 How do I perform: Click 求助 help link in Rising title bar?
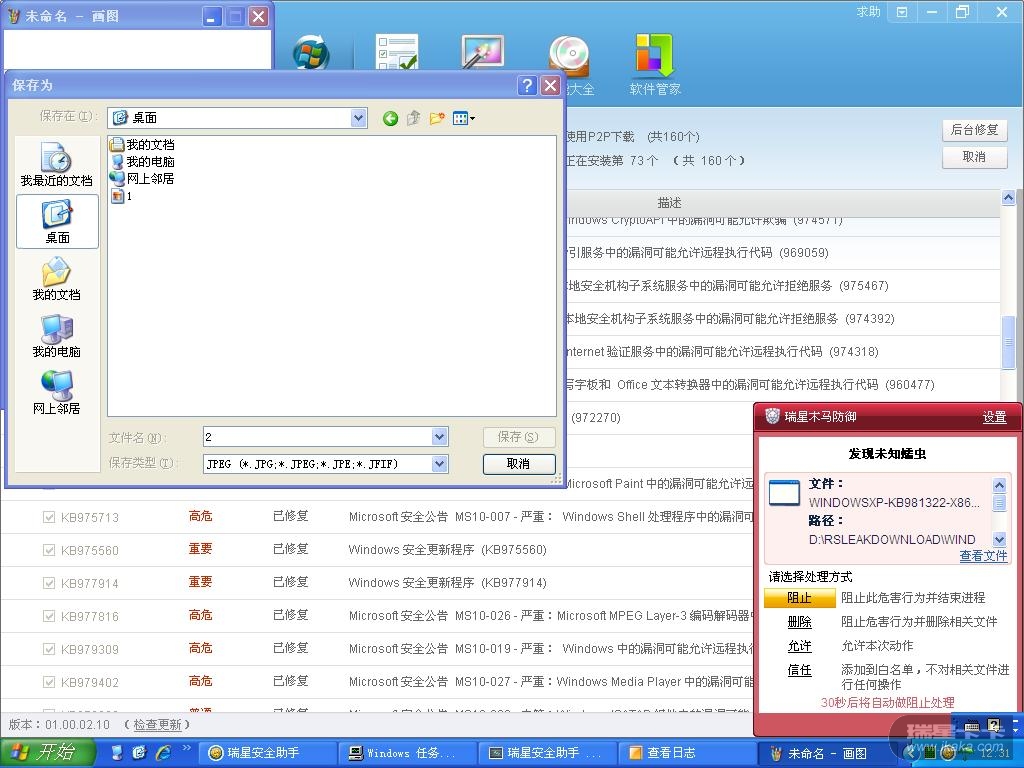click(869, 12)
